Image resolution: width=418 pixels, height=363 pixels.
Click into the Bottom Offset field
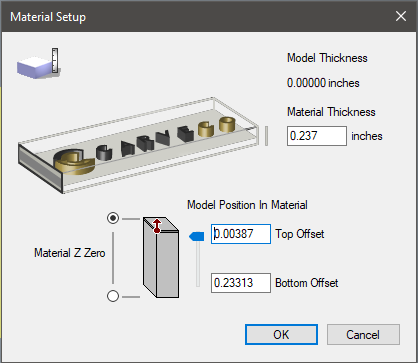[x=241, y=283]
